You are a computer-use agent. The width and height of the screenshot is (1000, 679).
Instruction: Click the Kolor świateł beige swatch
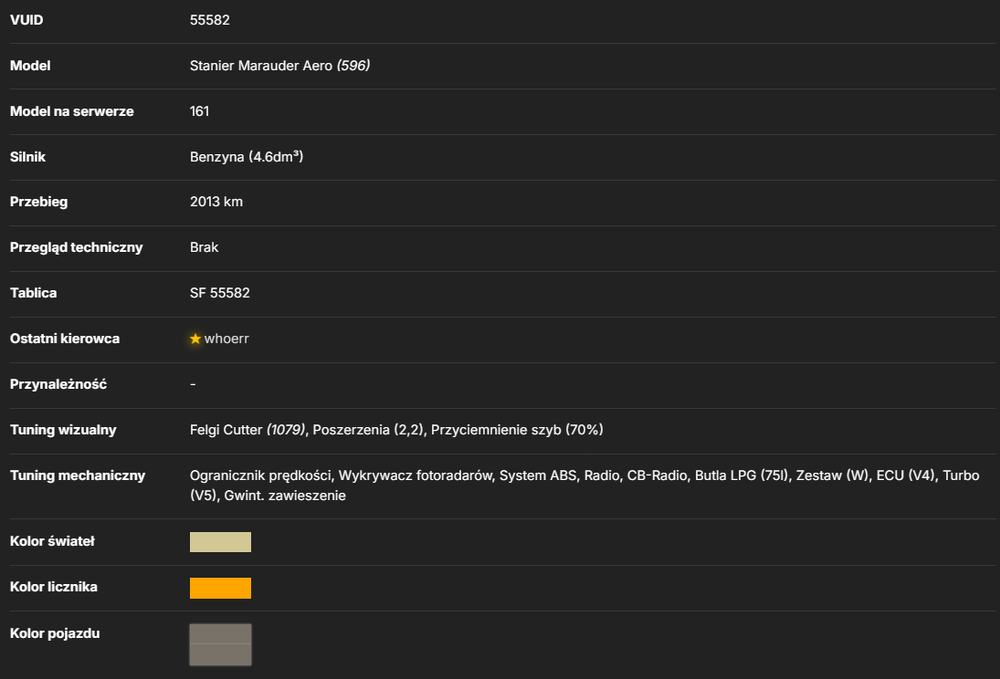point(220,542)
